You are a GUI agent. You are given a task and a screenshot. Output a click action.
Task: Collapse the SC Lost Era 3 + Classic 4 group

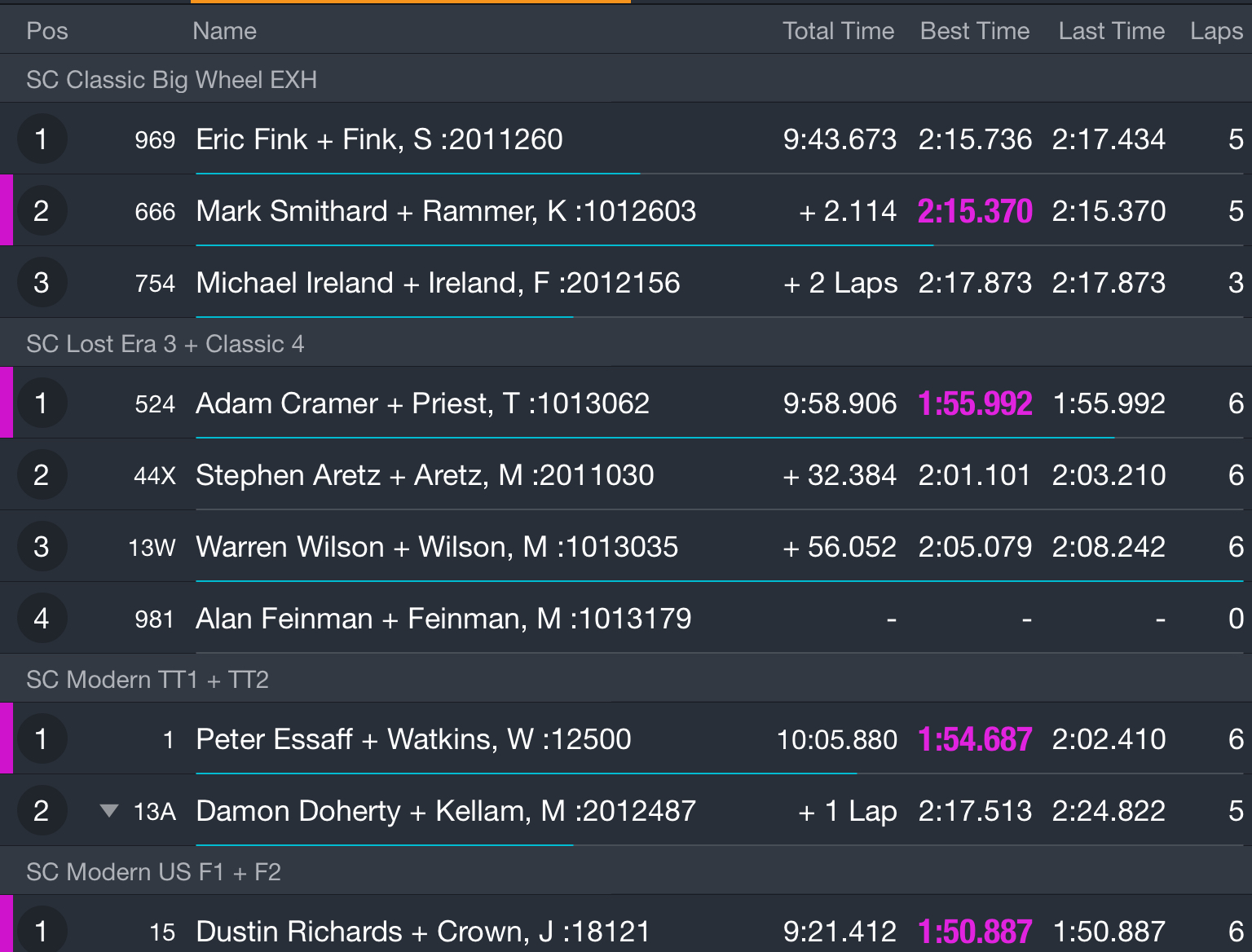tap(626, 343)
